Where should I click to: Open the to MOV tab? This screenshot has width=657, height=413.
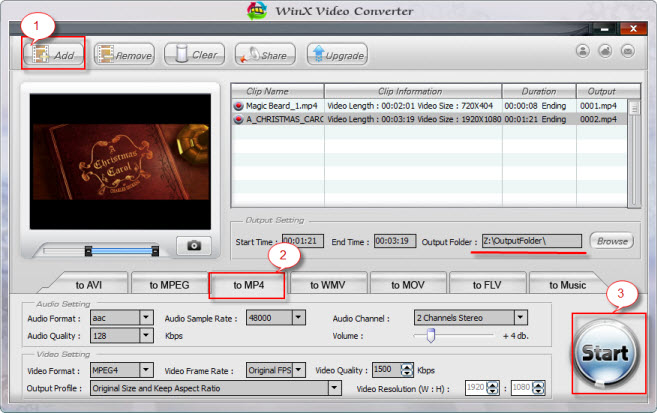408,285
